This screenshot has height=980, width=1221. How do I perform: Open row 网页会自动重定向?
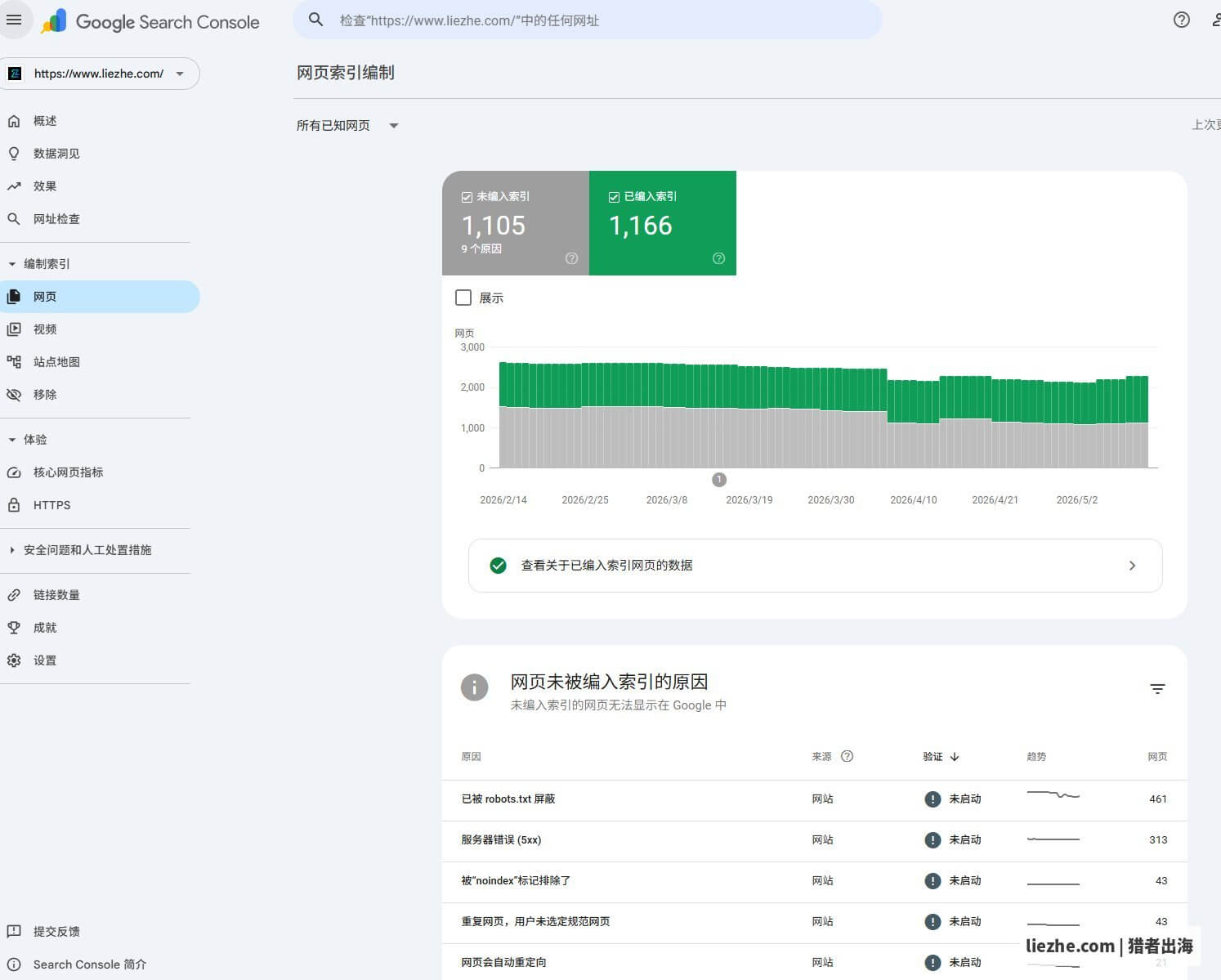(814, 962)
